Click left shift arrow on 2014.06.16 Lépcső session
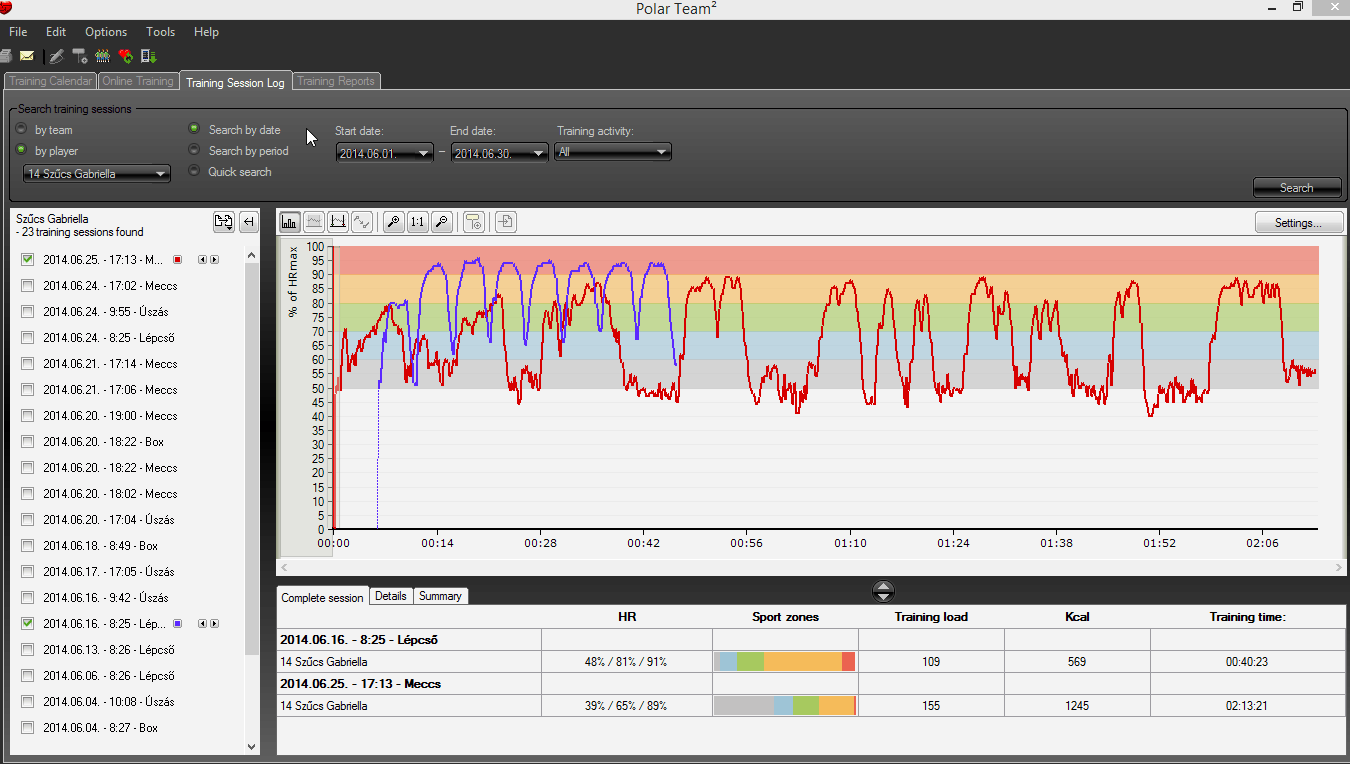1350x764 pixels. (202, 624)
